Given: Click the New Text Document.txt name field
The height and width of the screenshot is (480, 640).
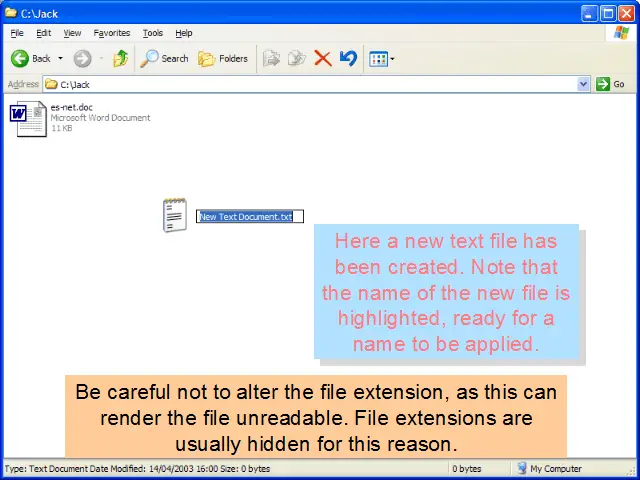Looking at the screenshot, I should pos(246,217).
